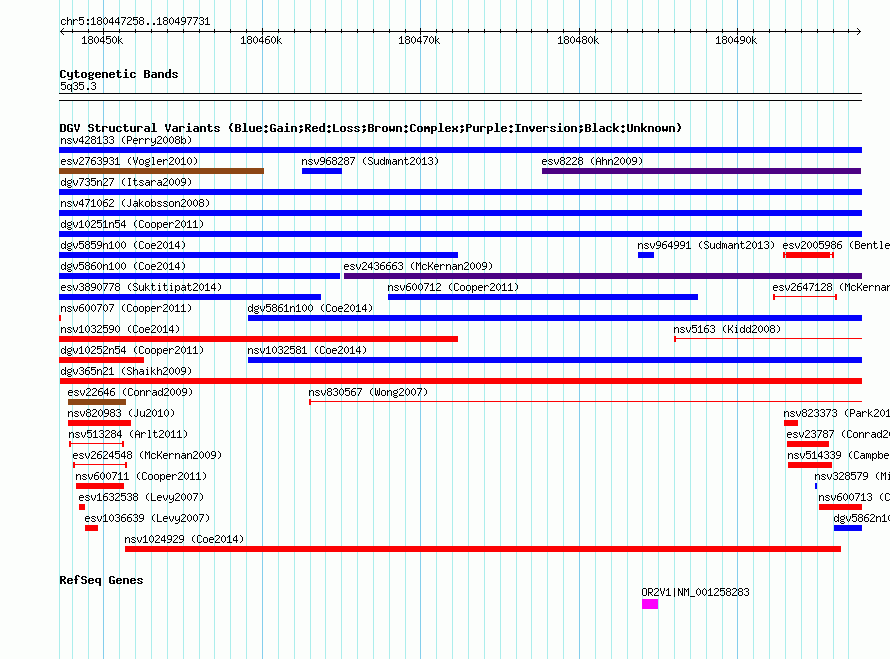Viewport: 890px width, 659px height.
Task: Click the 180450k ruler tick label
Action: 102,40
